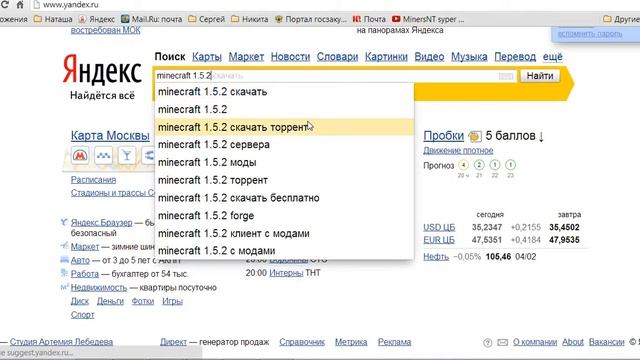Open the Перевод service tab
Screen dimensions: 640x360
515,57
